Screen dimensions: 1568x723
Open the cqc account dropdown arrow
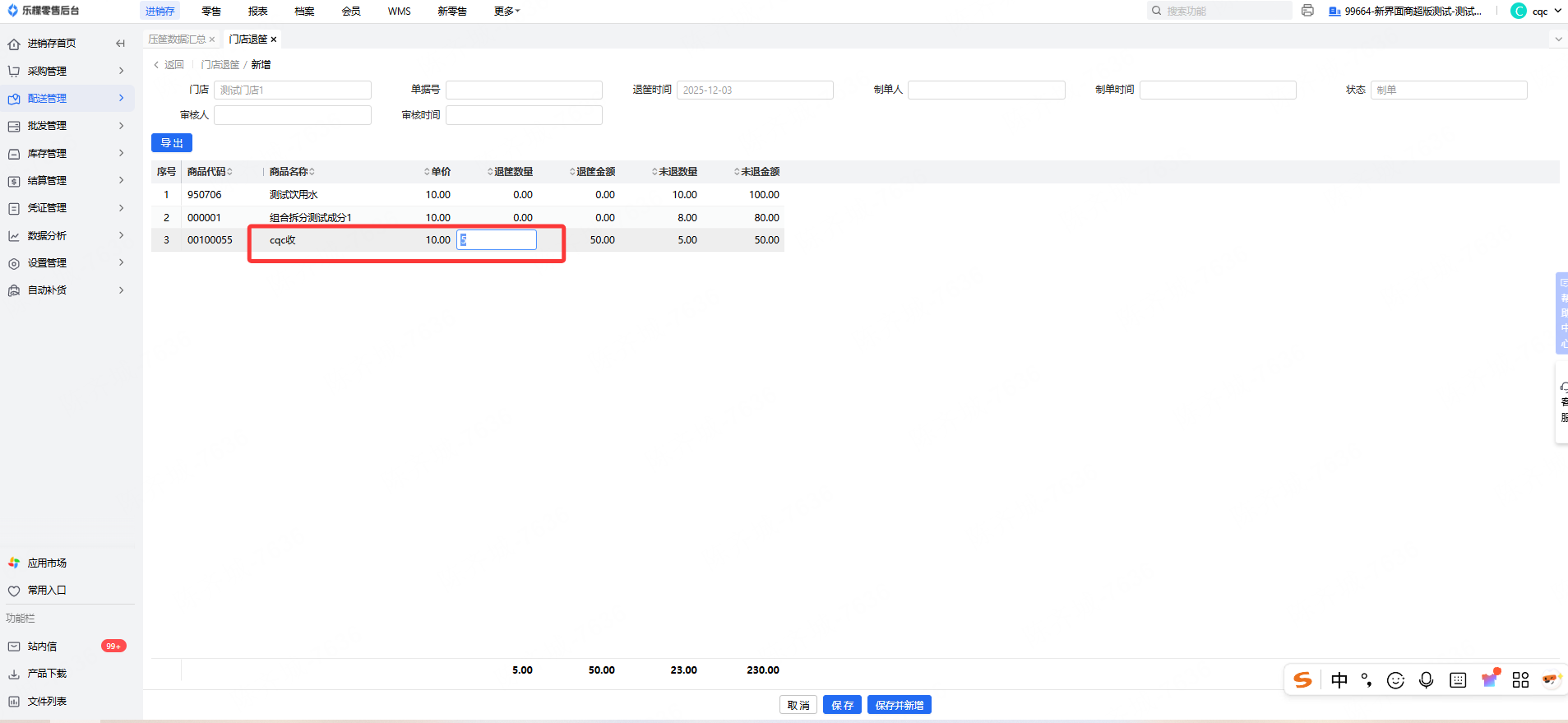1557,11
